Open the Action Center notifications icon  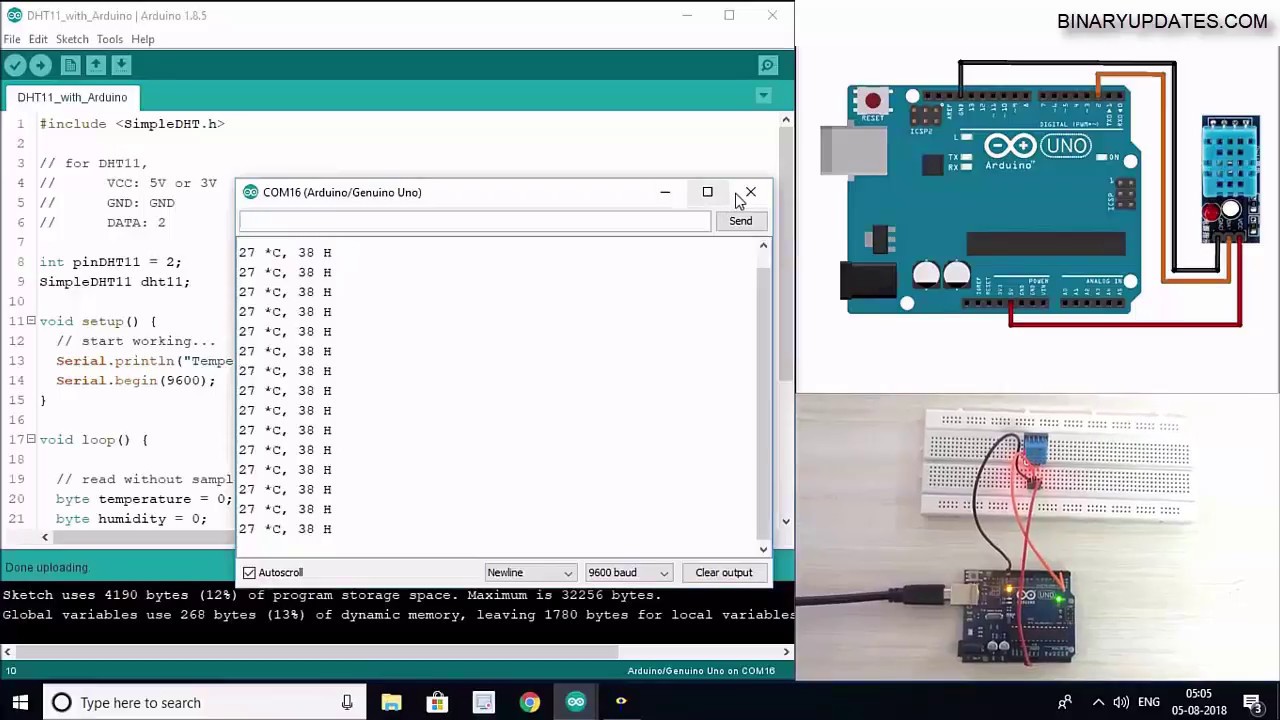[x=1251, y=702]
